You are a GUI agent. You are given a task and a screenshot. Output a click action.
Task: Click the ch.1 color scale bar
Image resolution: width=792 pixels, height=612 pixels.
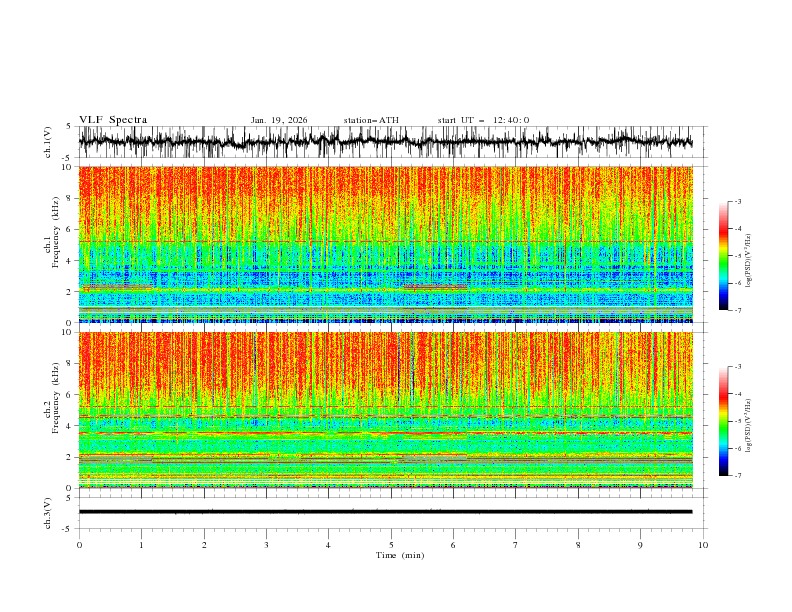click(x=723, y=255)
